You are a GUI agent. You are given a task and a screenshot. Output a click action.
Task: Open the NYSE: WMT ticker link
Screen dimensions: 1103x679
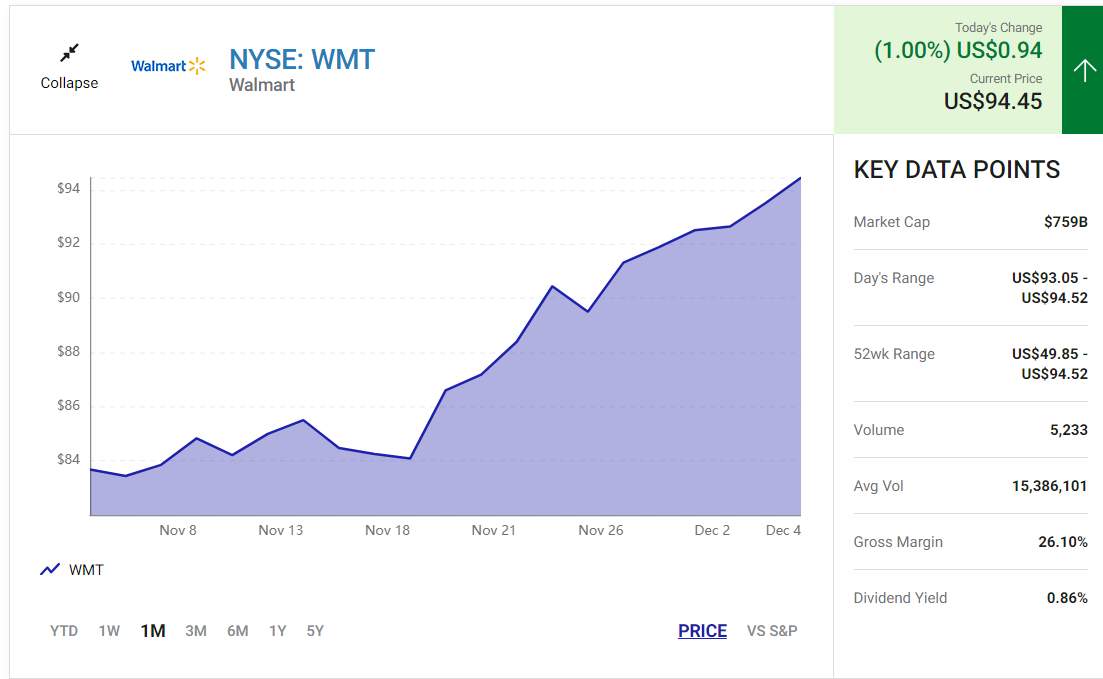[x=302, y=59]
